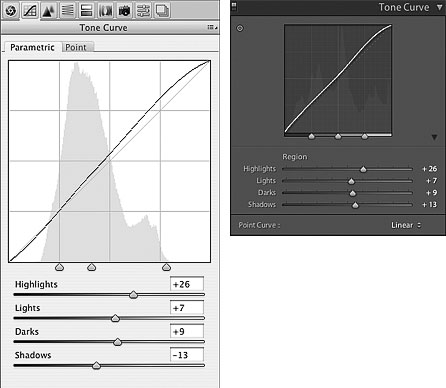Image resolution: width=446 pixels, height=388 pixels.
Task: Open the Presets sliders icon
Action: coord(143,11)
